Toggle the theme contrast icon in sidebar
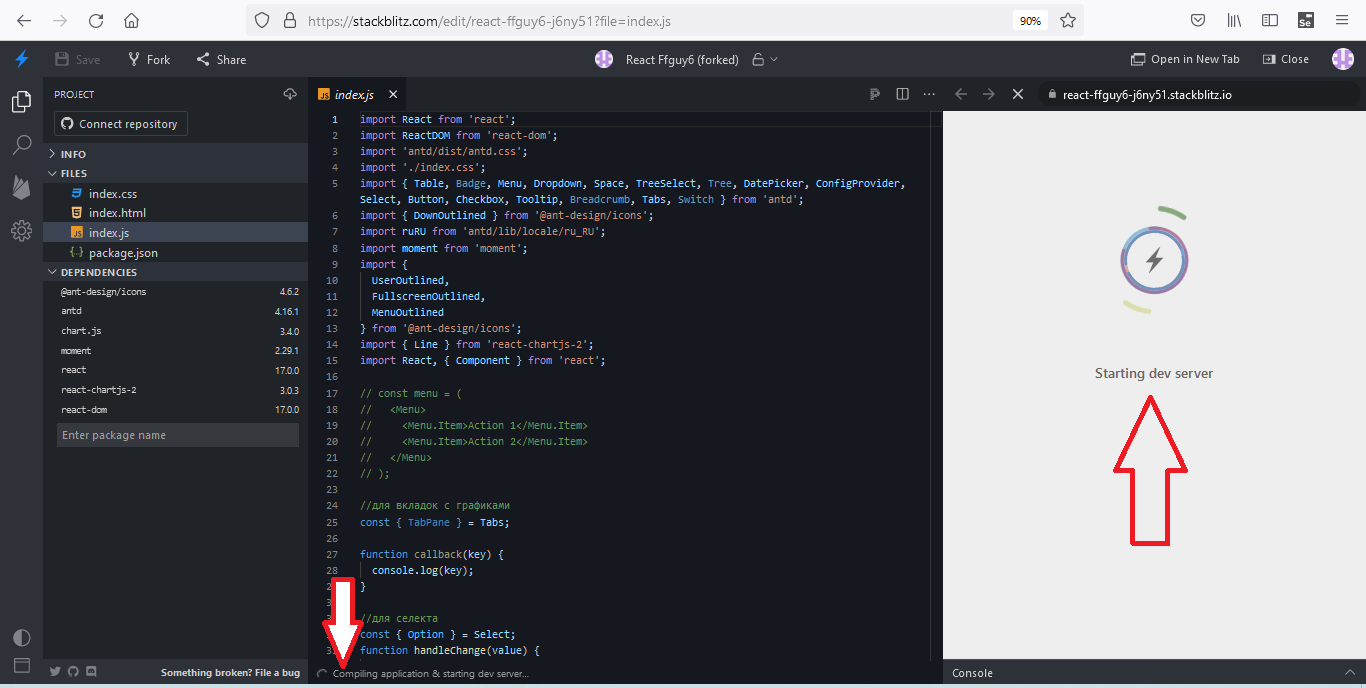This screenshot has width=1366, height=688. (x=21, y=638)
